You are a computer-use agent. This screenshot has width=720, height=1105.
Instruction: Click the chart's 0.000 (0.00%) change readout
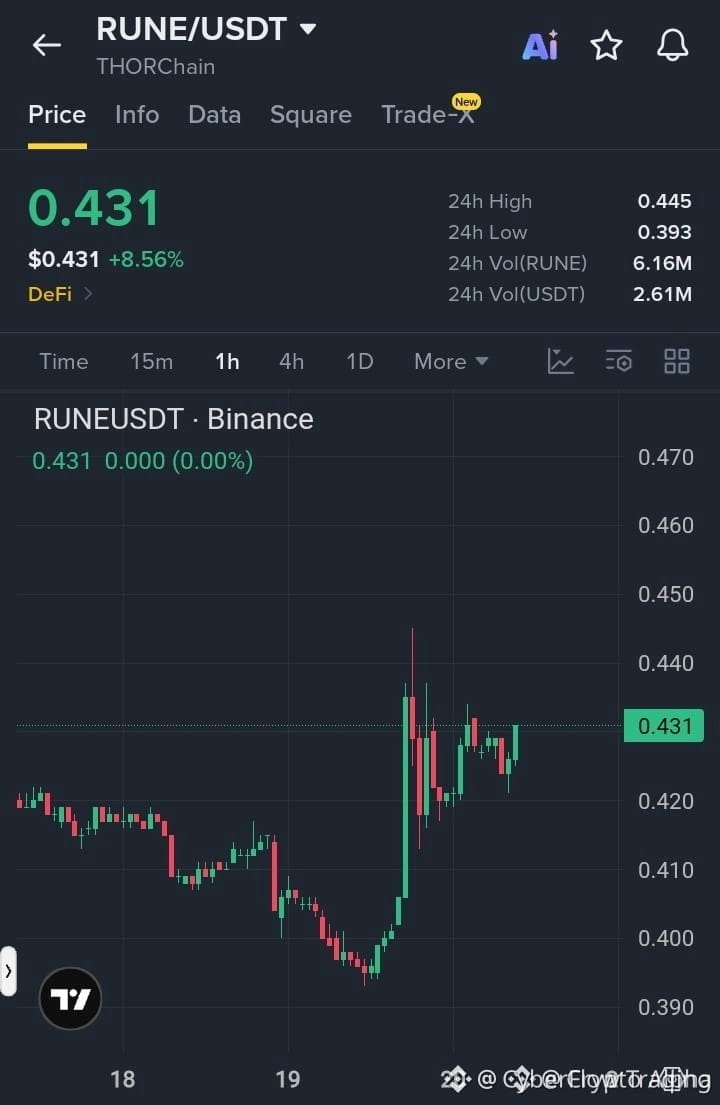pos(179,462)
